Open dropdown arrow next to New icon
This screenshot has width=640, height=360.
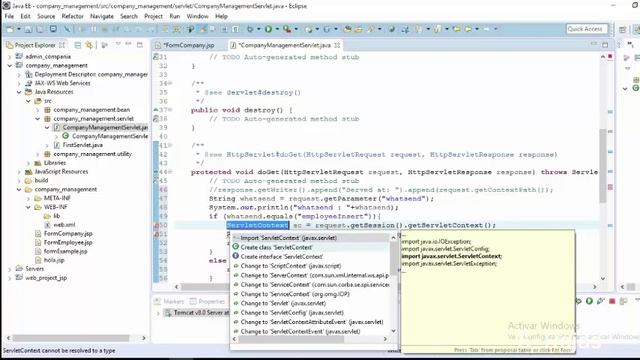pyautogui.click(x=19, y=29)
